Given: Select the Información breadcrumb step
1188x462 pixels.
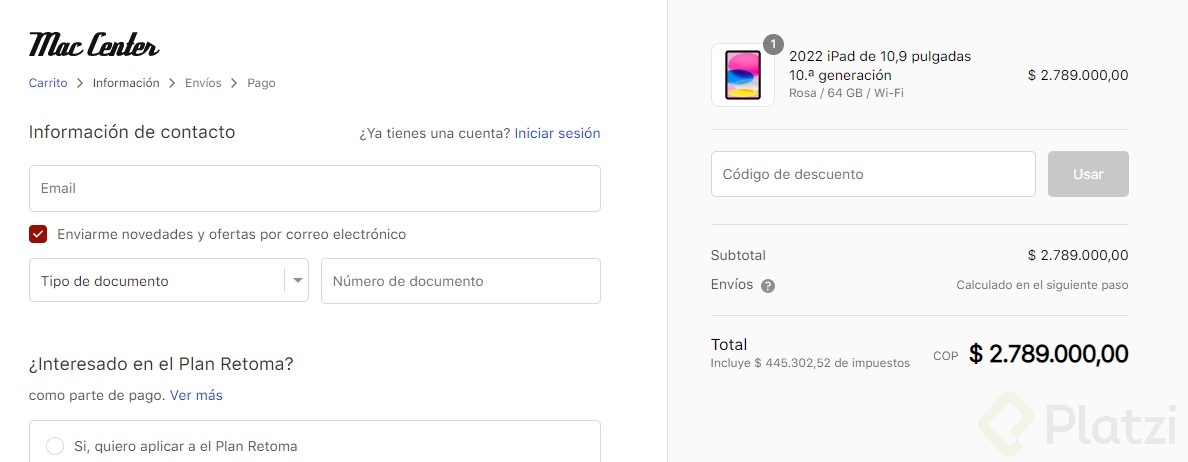Looking at the screenshot, I should pos(127,83).
